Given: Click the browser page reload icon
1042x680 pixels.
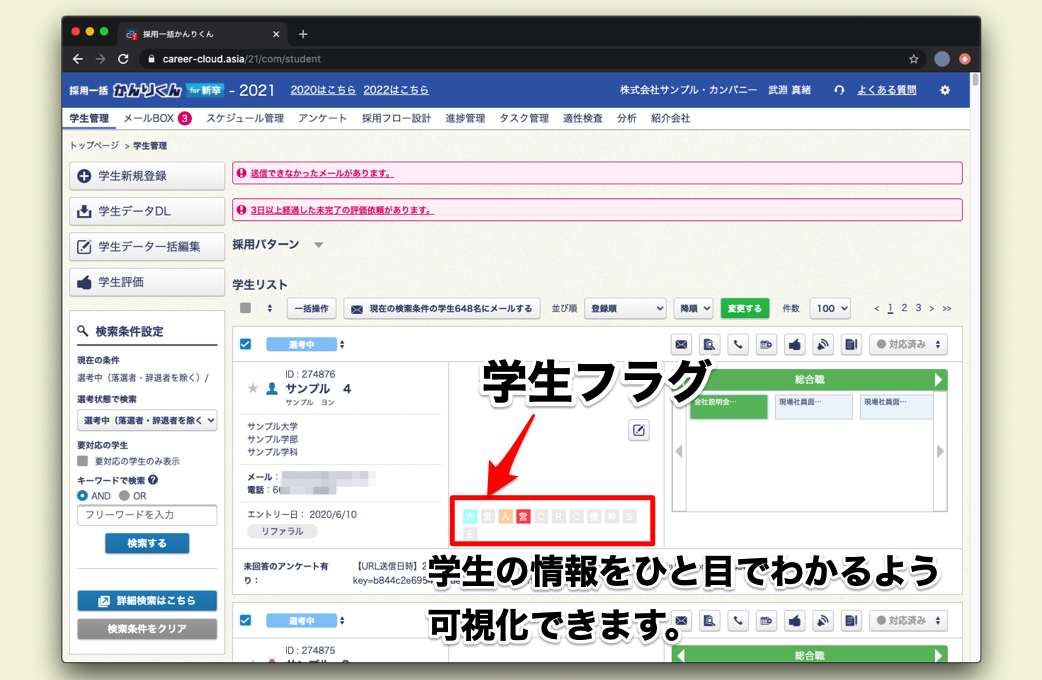Looking at the screenshot, I should 123,59.
